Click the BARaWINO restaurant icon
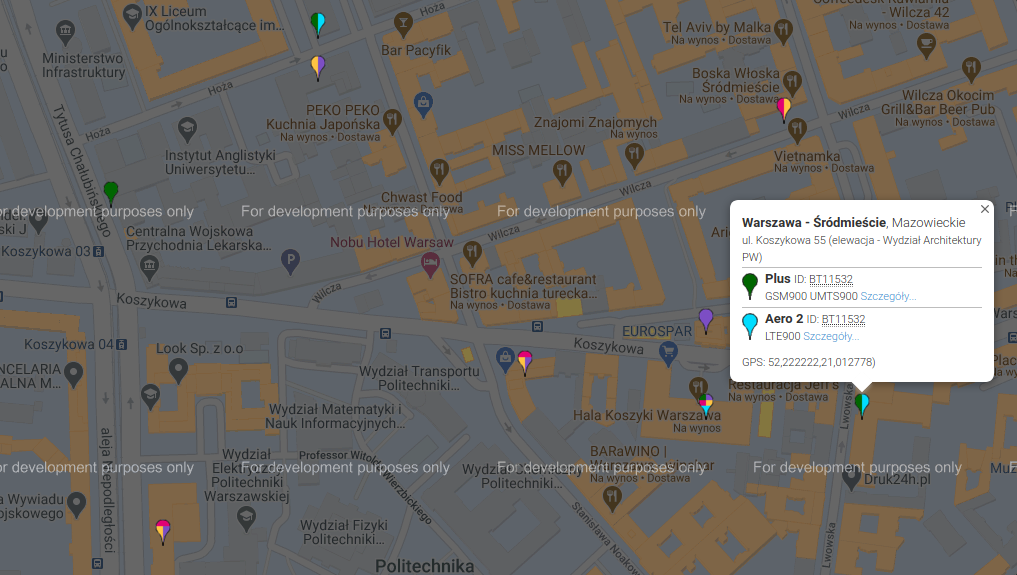Image resolution: width=1017 pixels, height=575 pixels. [x=612, y=499]
